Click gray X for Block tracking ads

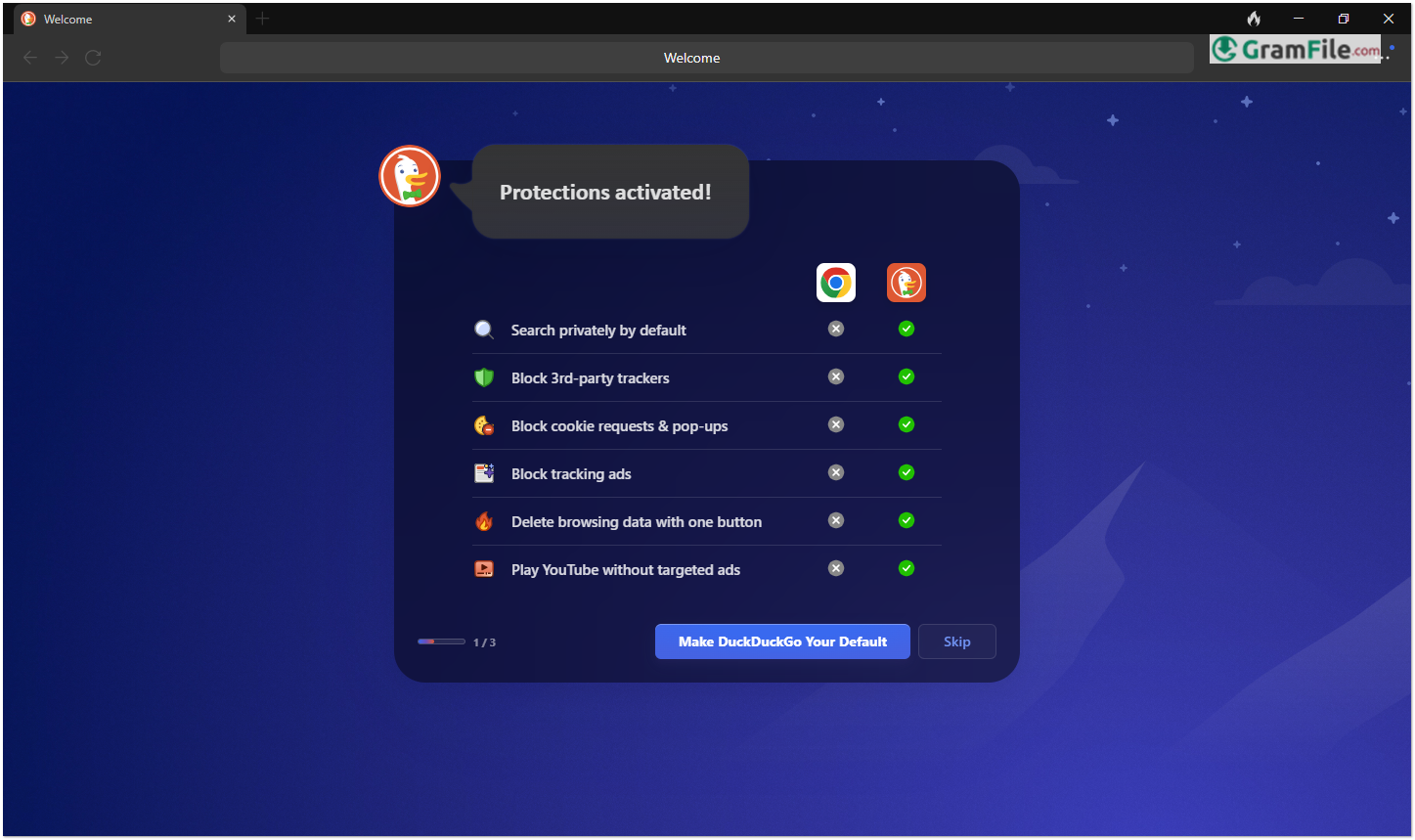coord(836,472)
